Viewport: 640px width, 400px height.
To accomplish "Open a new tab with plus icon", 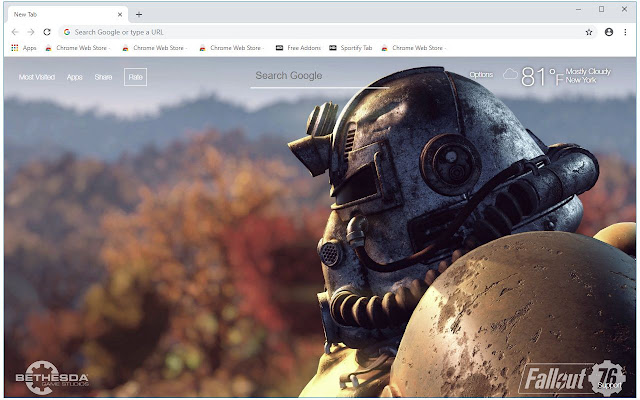I will pos(139,15).
